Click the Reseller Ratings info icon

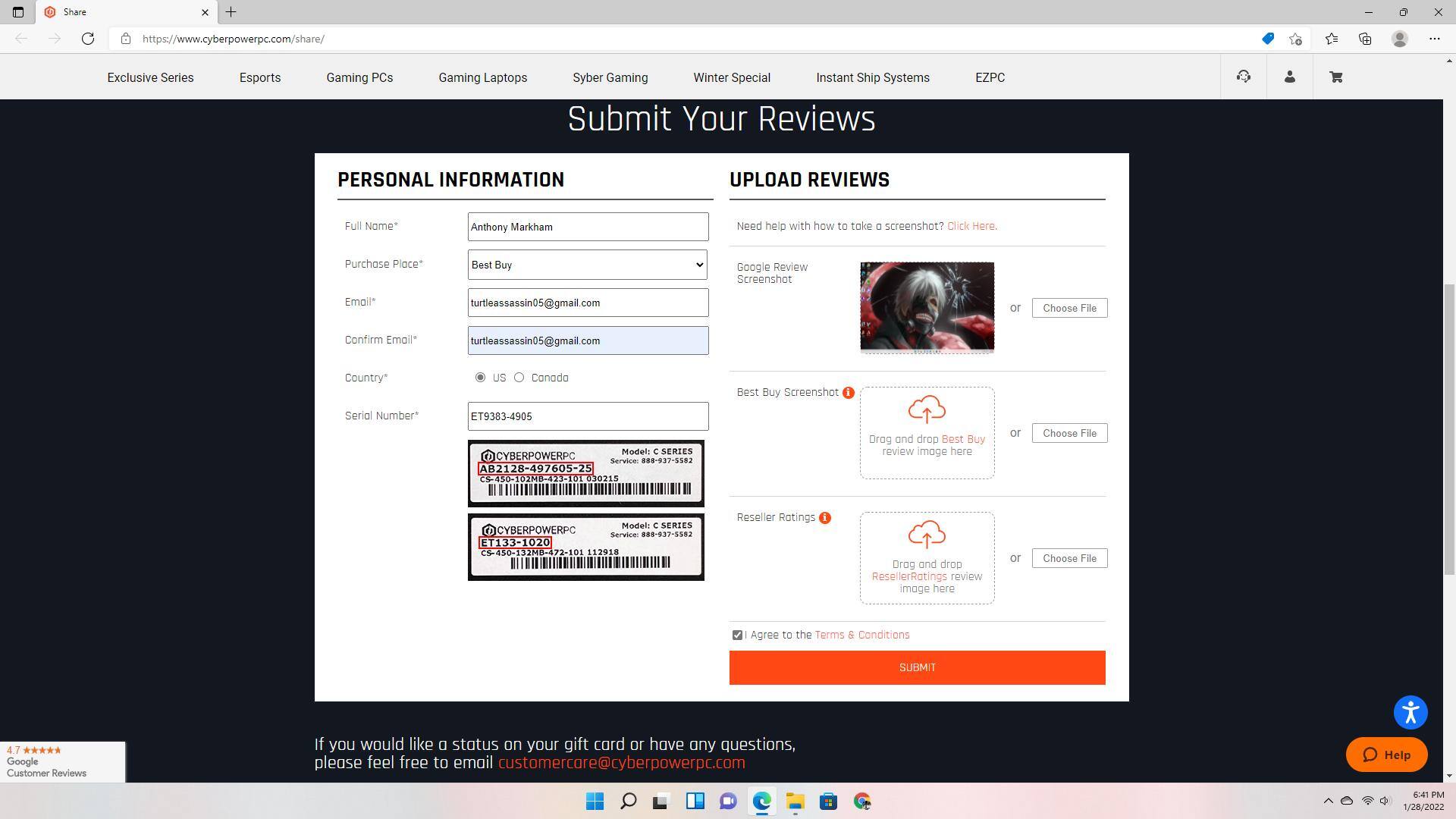click(824, 517)
